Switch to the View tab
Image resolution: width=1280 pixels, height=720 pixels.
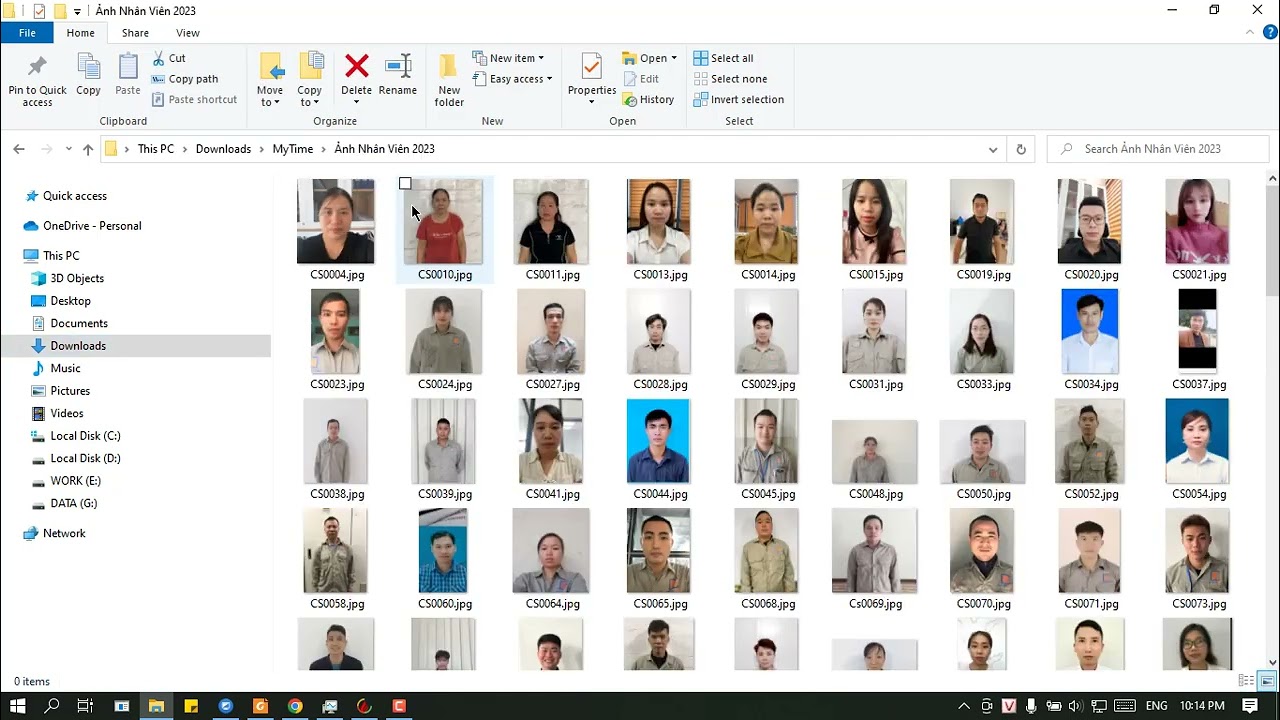pos(188,33)
